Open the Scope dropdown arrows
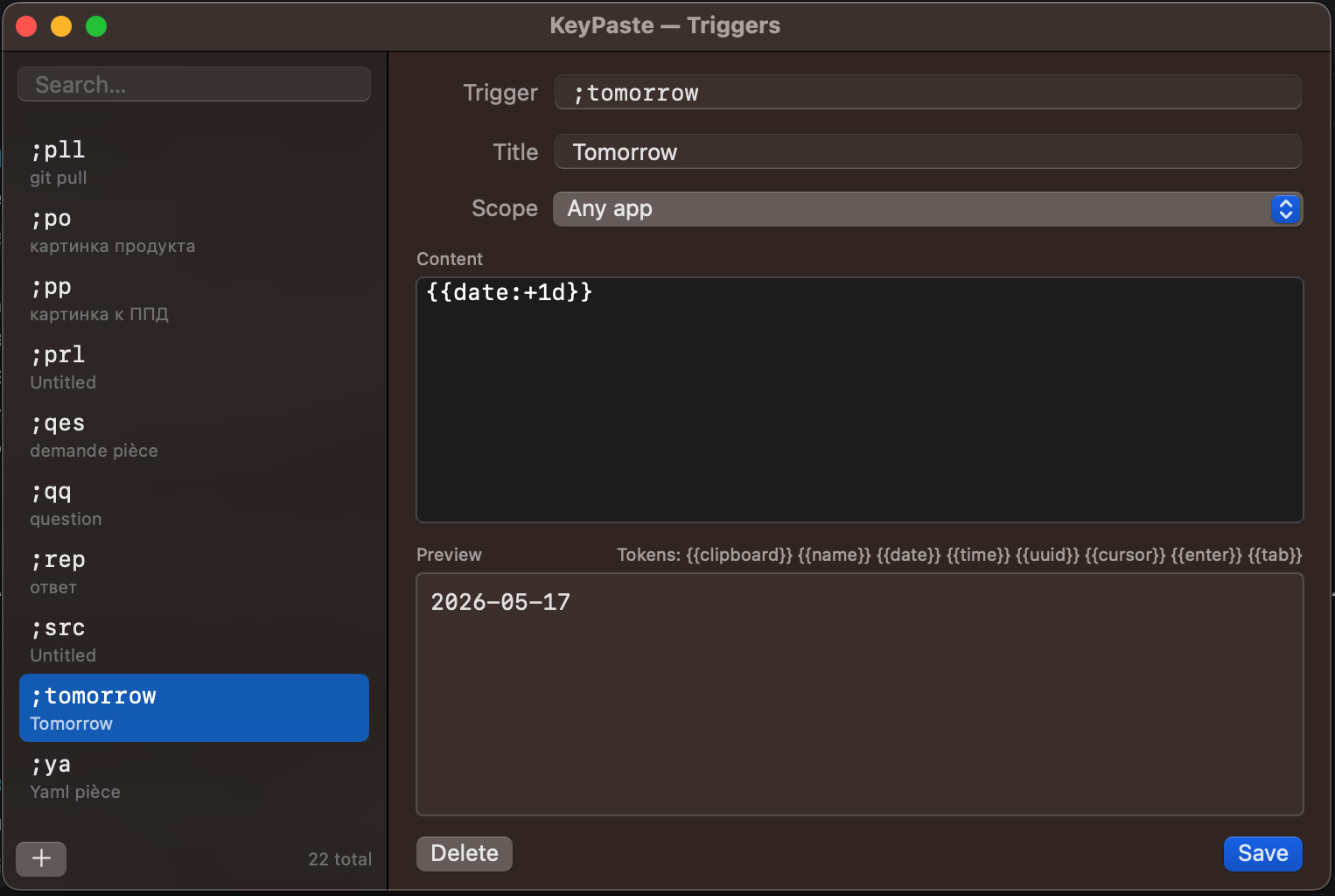Screen dimensions: 1335x896 pos(1285,209)
